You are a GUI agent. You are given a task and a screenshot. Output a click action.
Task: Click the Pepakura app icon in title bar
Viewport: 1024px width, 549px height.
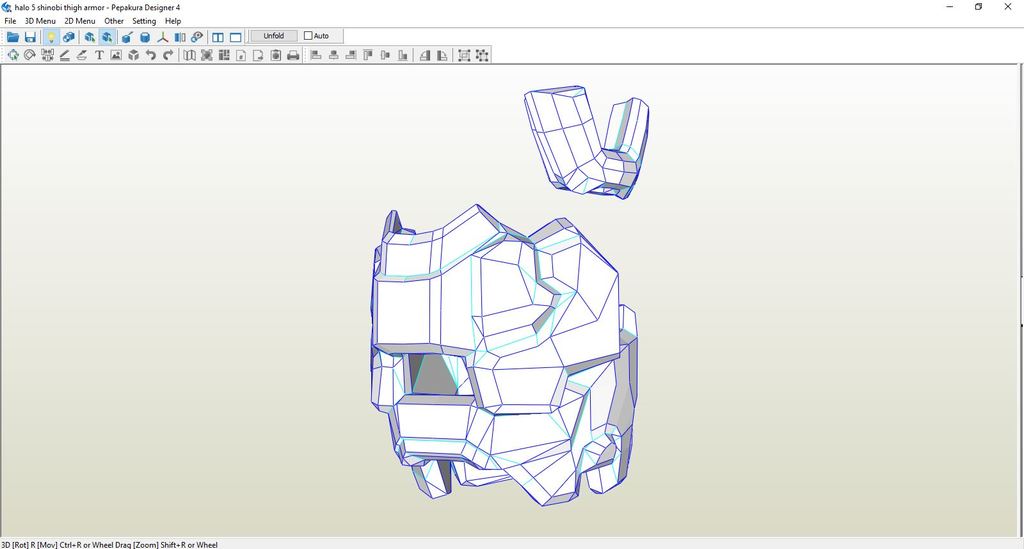point(7,7)
